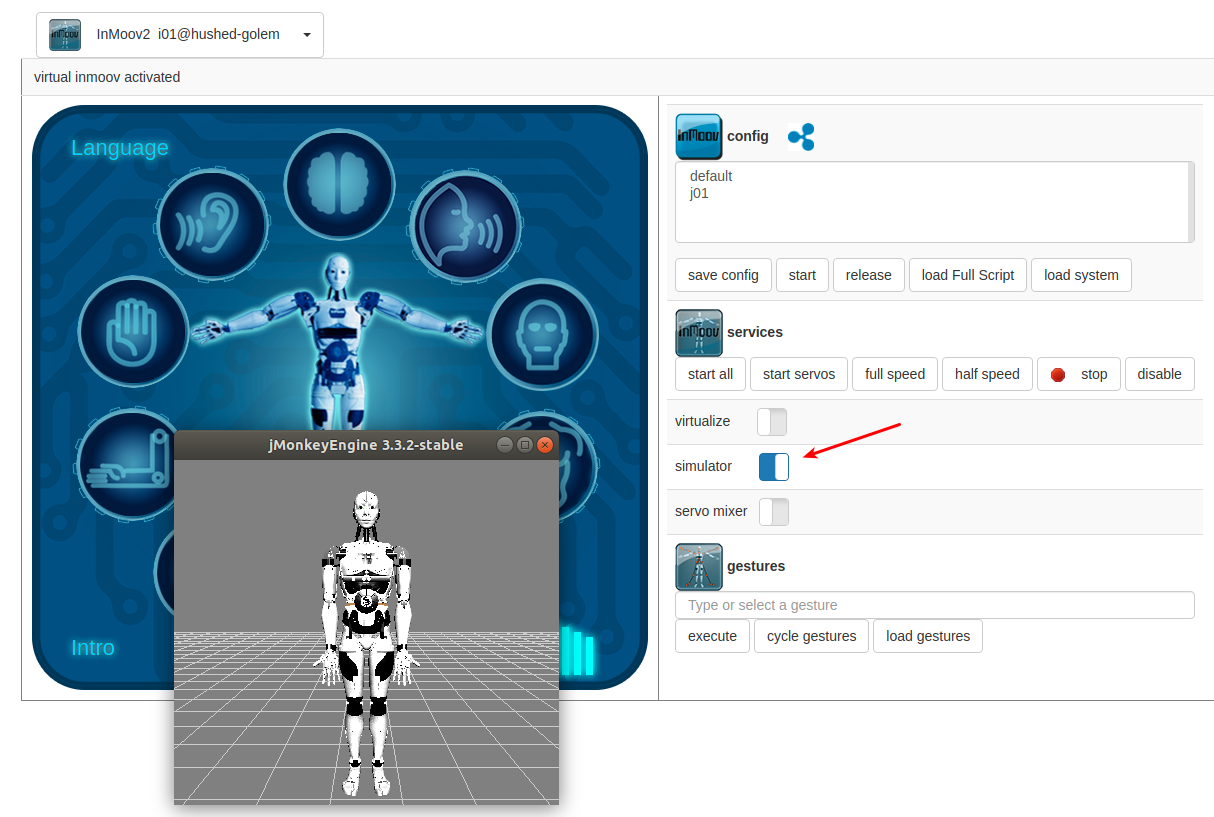Open the InMoov2 i01@hushed-golem dropdown
The width and height of the screenshot is (1214, 817).
(x=180, y=35)
